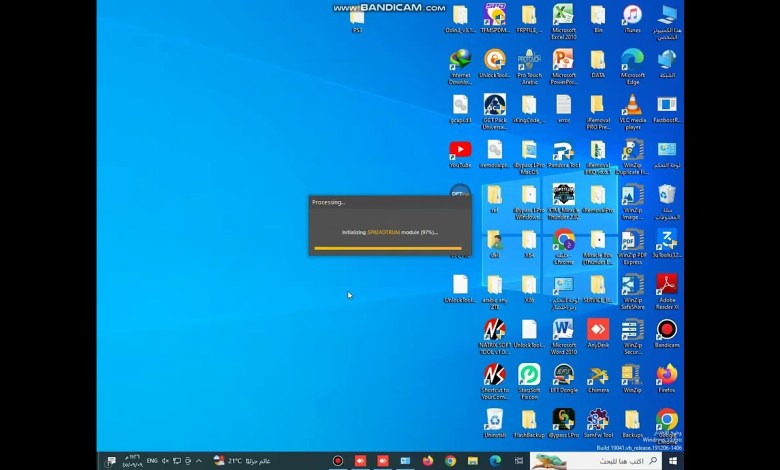Viewport: 780px width, 470px height.
Task: Open the Uninstall recycle-bin shortcut
Action: coord(494,424)
